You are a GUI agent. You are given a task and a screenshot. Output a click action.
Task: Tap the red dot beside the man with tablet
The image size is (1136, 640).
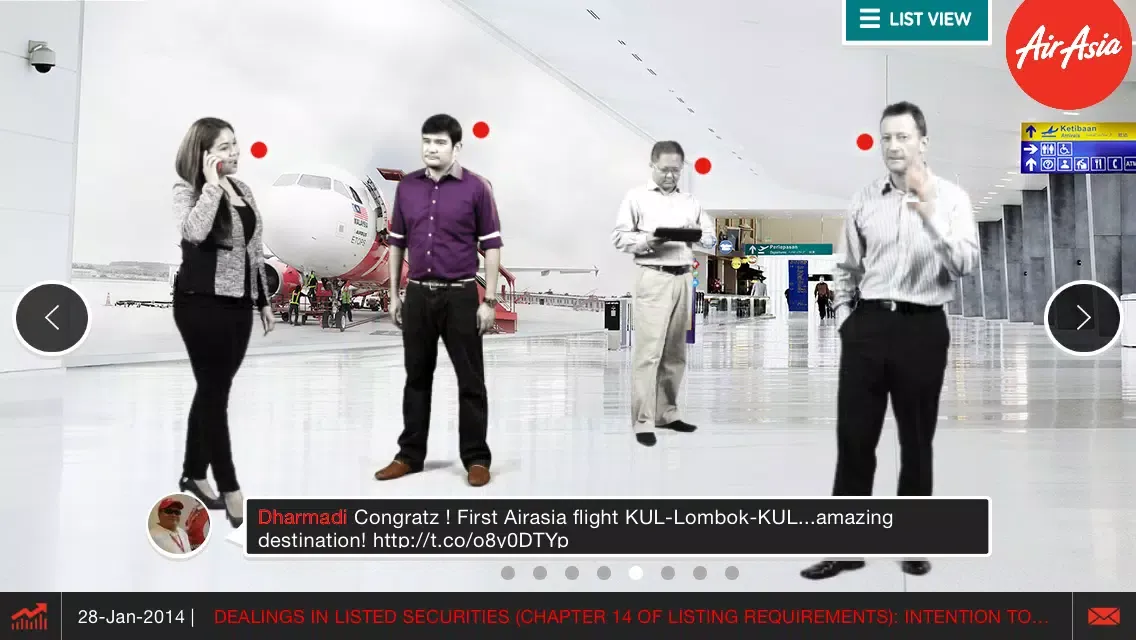tap(702, 166)
